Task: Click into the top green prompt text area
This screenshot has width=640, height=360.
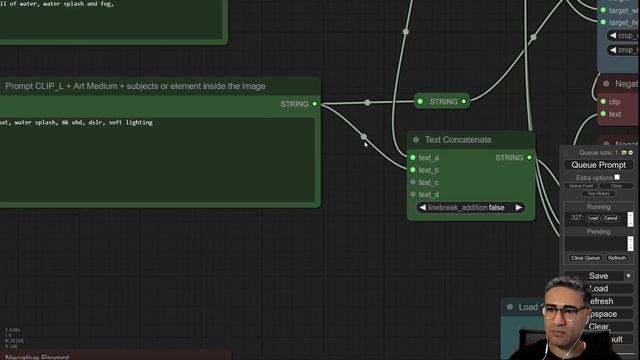Action: 111,19
